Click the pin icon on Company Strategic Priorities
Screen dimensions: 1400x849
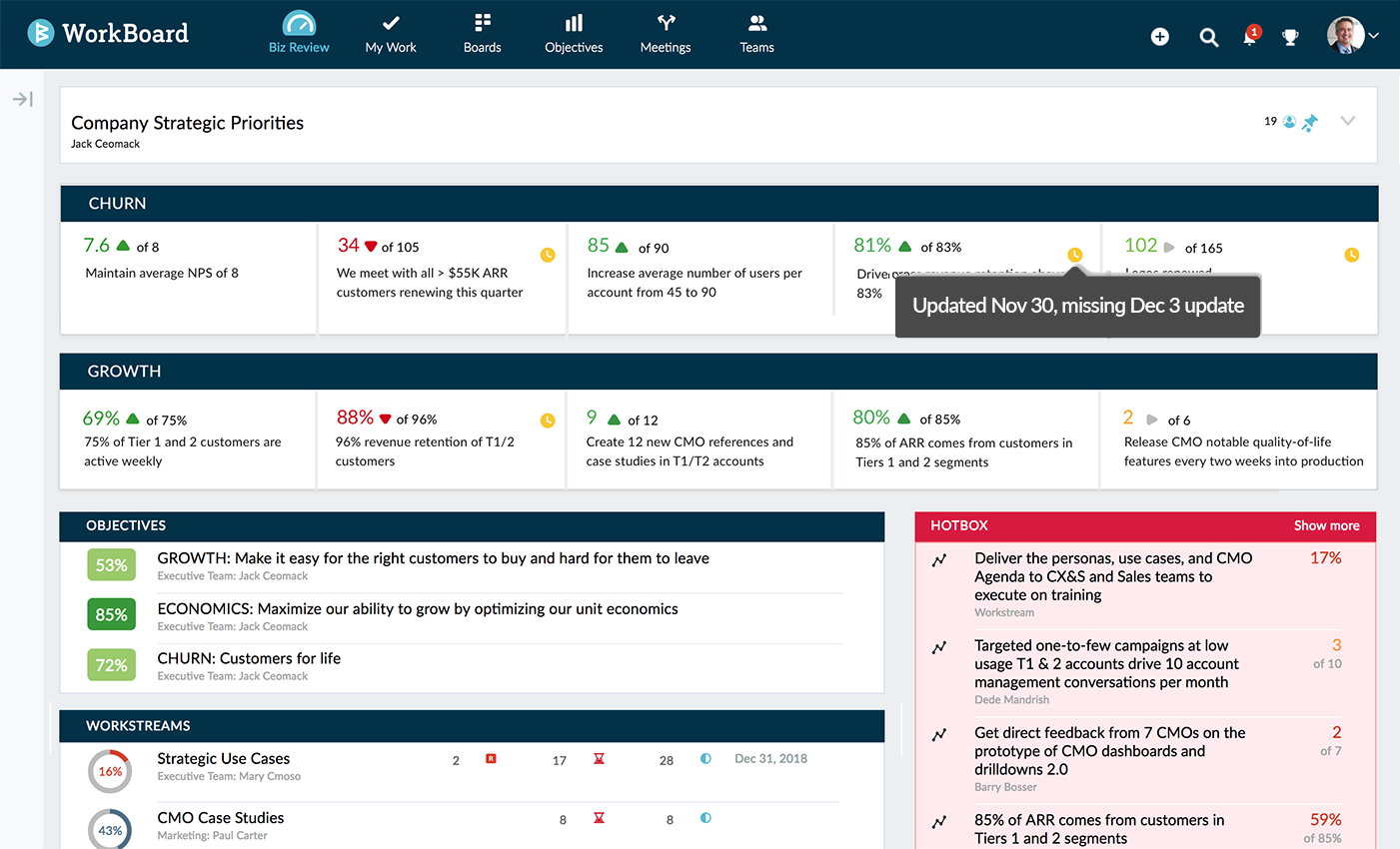(x=1310, y=122)
